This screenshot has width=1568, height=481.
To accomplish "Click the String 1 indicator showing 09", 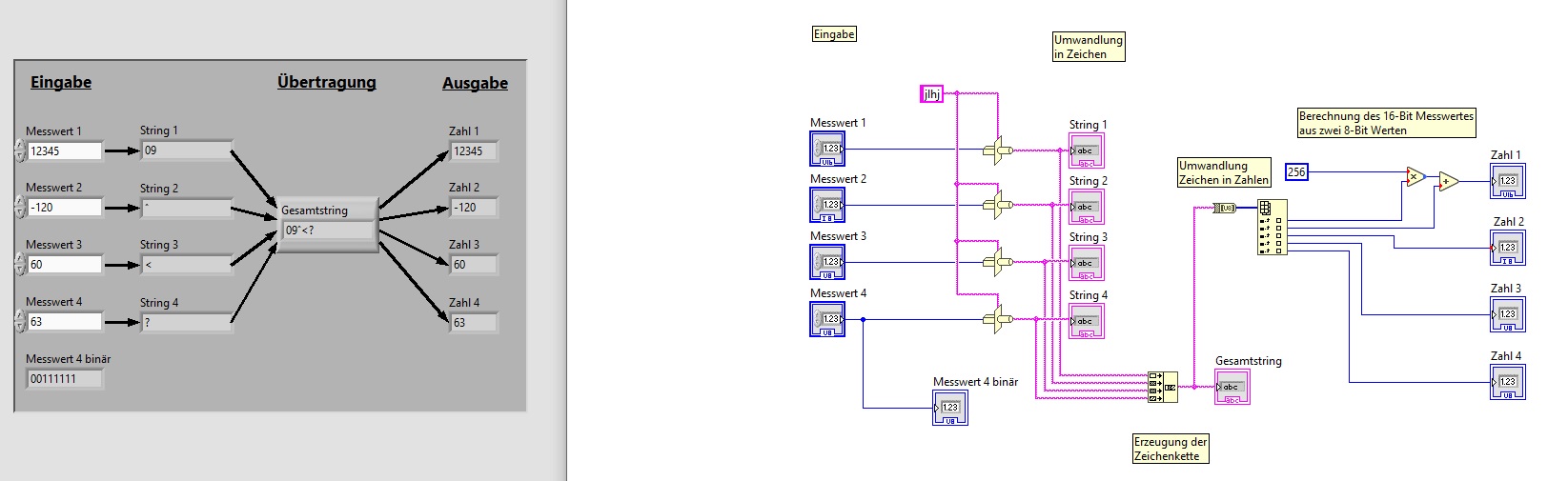I will (x=186, y=150).
